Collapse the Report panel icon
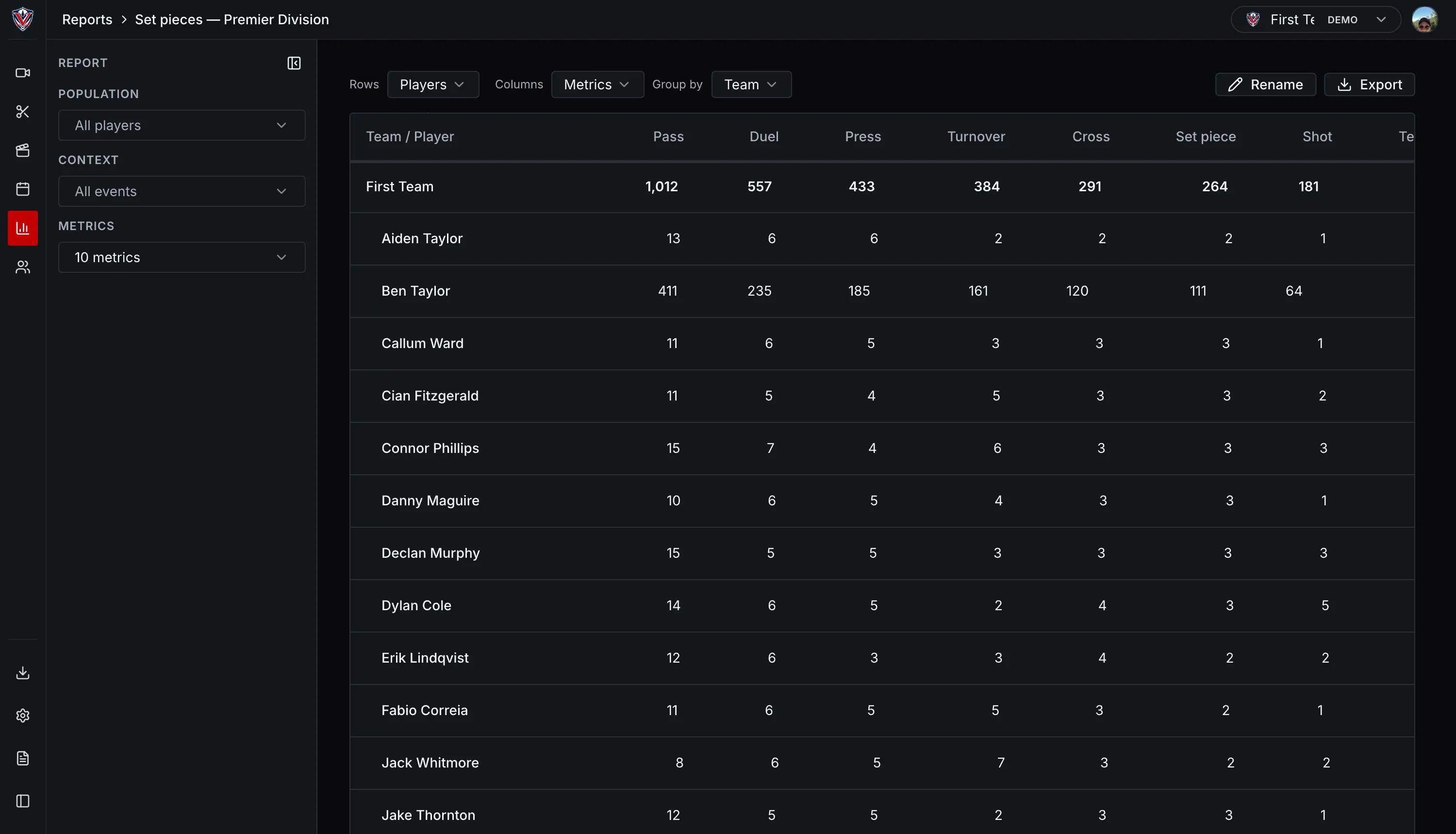The width and height of the screenshot is (1456, 834). click(x=294, y=63)
